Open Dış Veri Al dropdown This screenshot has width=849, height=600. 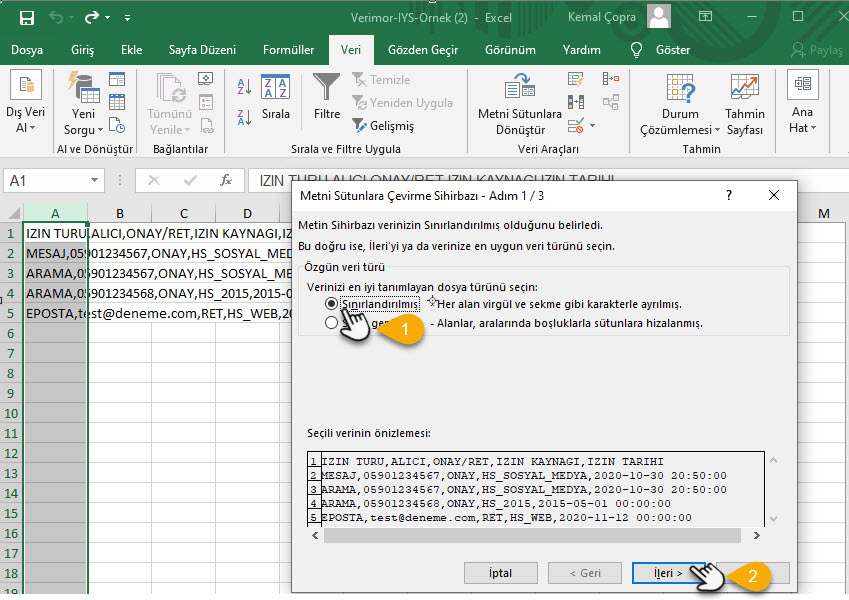[25, 103]
